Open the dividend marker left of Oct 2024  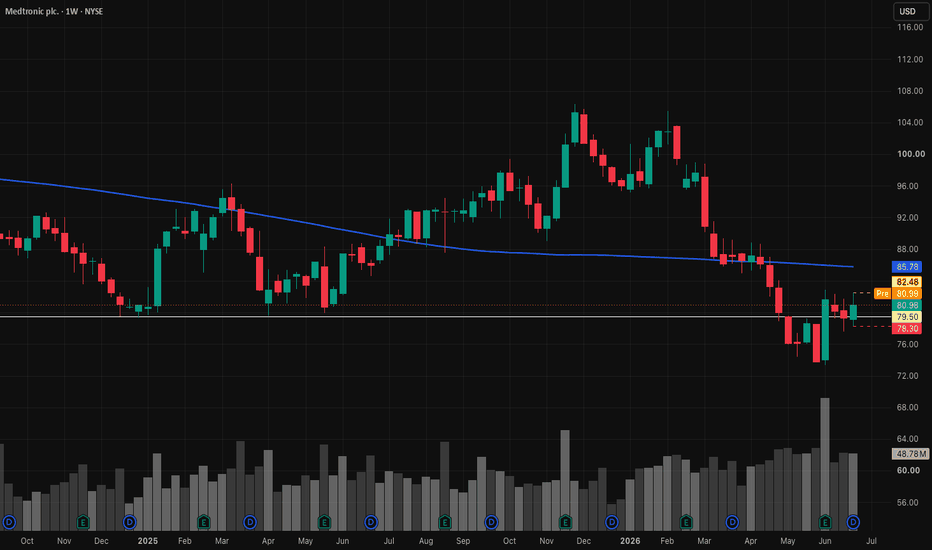(9, 522)
